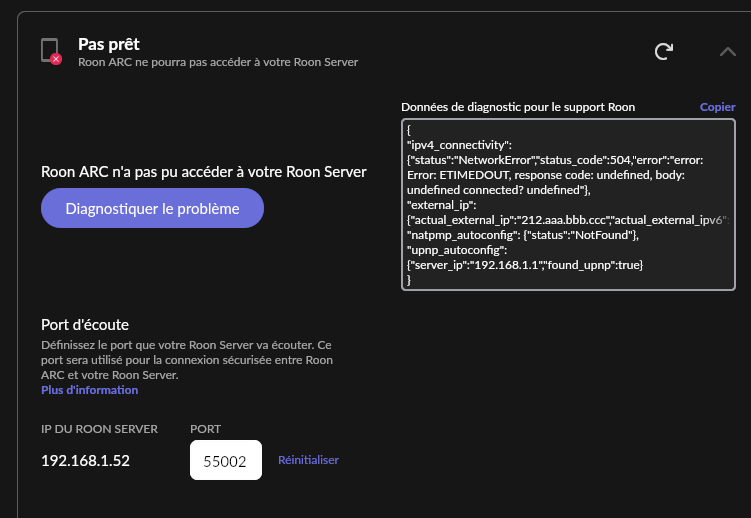Click the listening port description paragraph
Image resolution: width=751 pixels, height=518 pixels.
(187, 359)
